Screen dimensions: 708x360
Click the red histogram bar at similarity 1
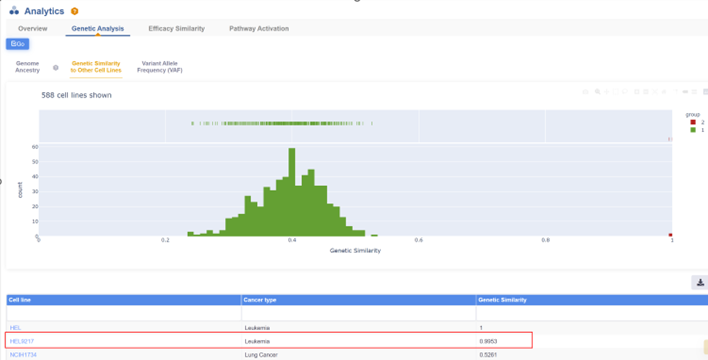[x=671, y=234]
